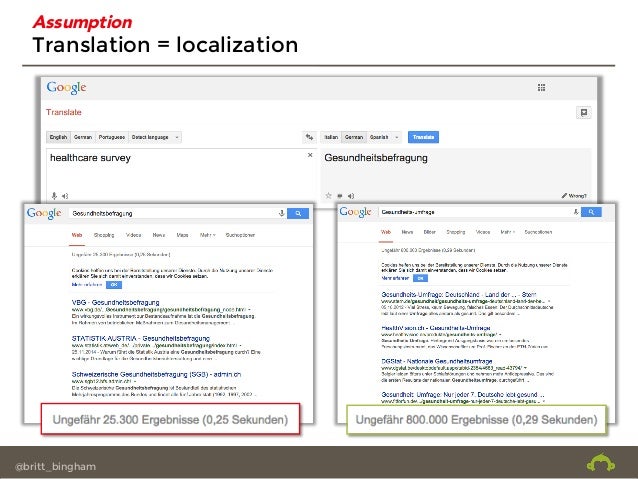The image size is (638, 479).
Task: Open 'STATISTIK AUSTRIA - Gesundheitsbefragung' result
Action: pos(141,338)
